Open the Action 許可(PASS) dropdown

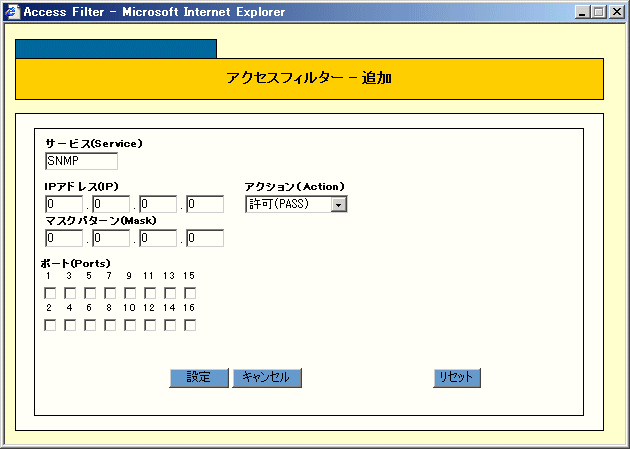coord(338,204)
